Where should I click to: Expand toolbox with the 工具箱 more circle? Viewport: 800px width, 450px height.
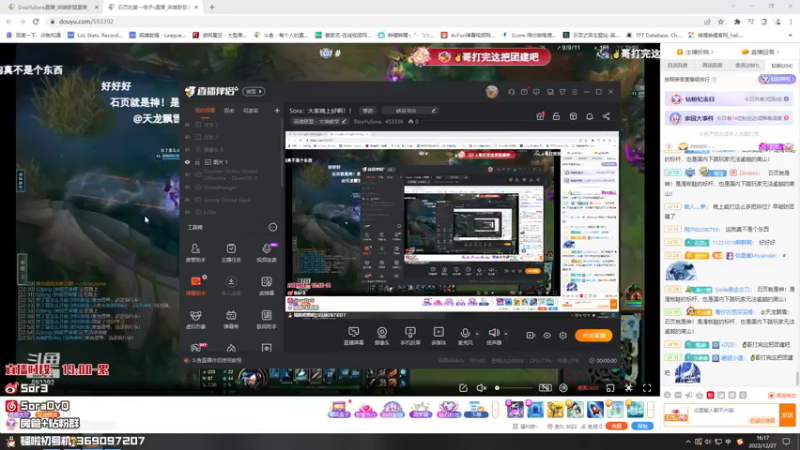pos(273,227)
